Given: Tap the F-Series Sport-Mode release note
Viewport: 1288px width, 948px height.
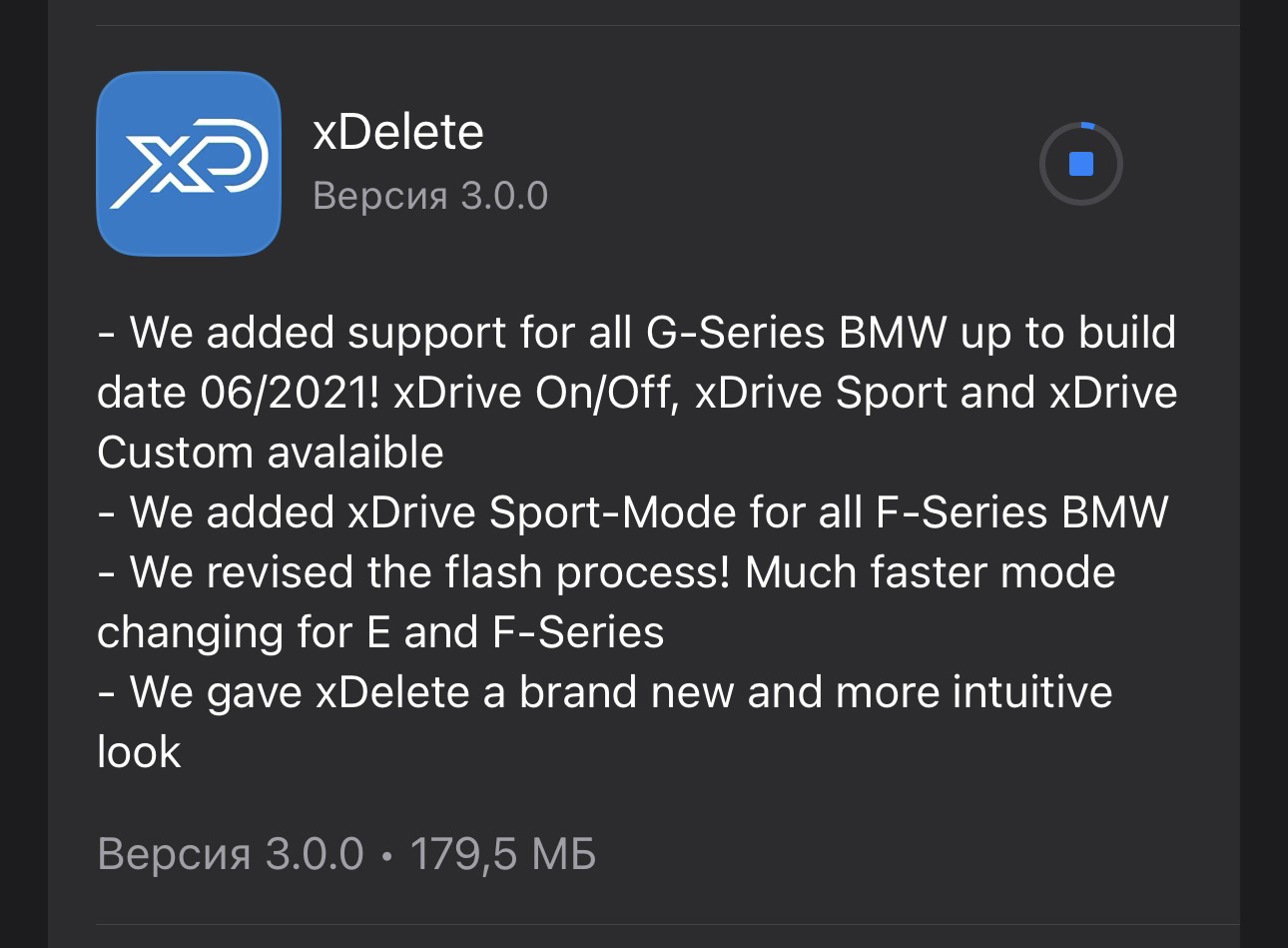Looking at the screenshot, I should coord(633,512).
